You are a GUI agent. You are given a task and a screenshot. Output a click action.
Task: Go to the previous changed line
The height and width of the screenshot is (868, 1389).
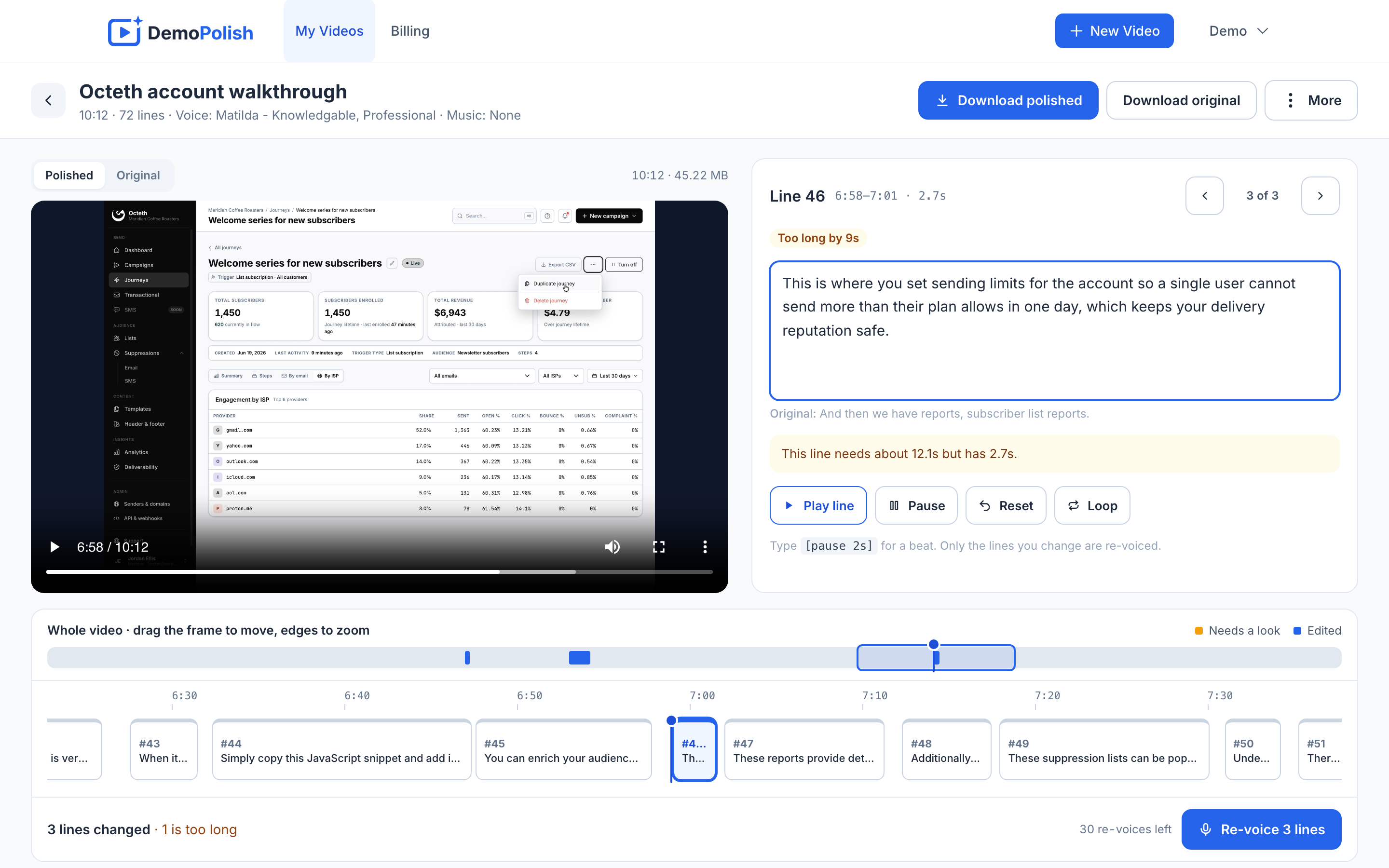click(1204, 196)
